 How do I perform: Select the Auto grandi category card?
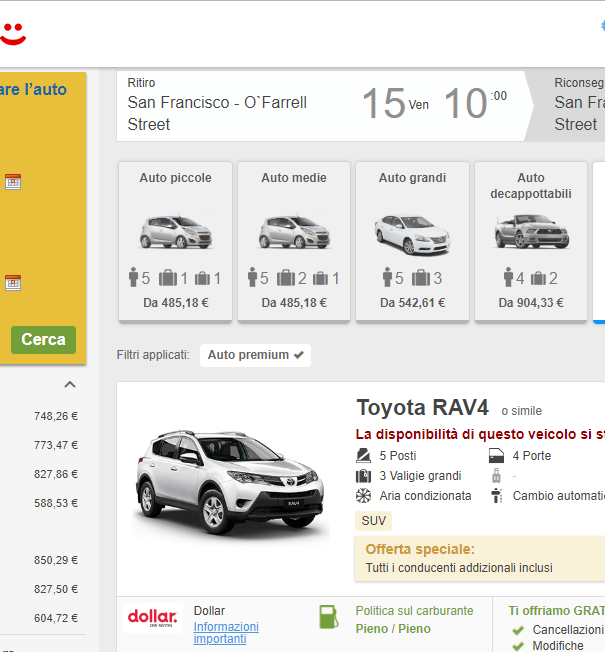(412, 241)
